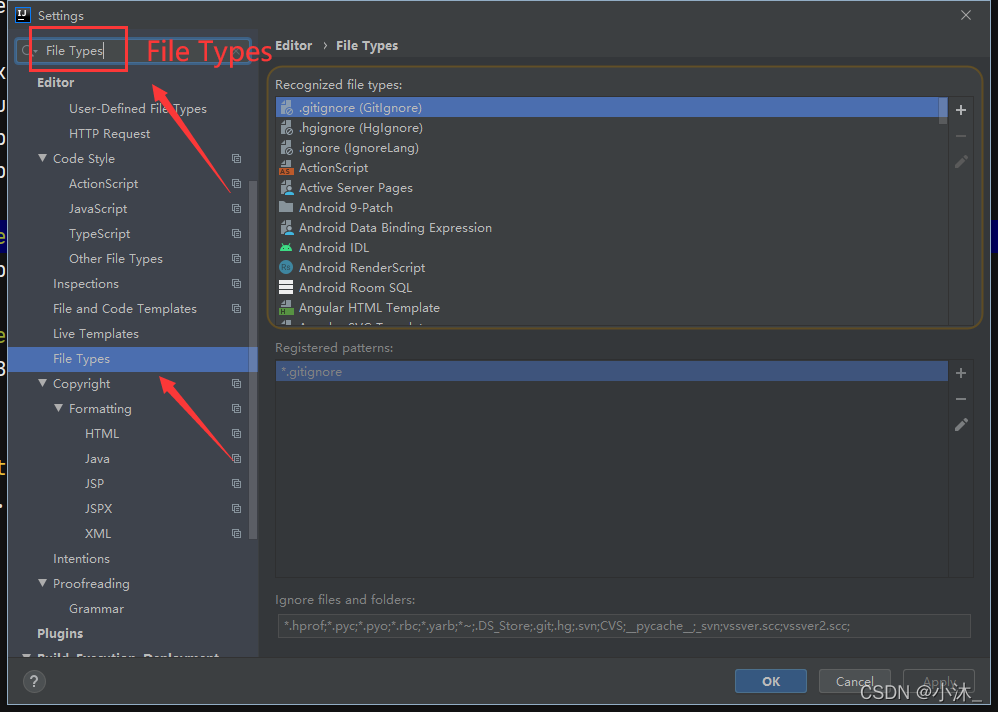Select Angular HTML Template file type

click(x=608, y=307)
